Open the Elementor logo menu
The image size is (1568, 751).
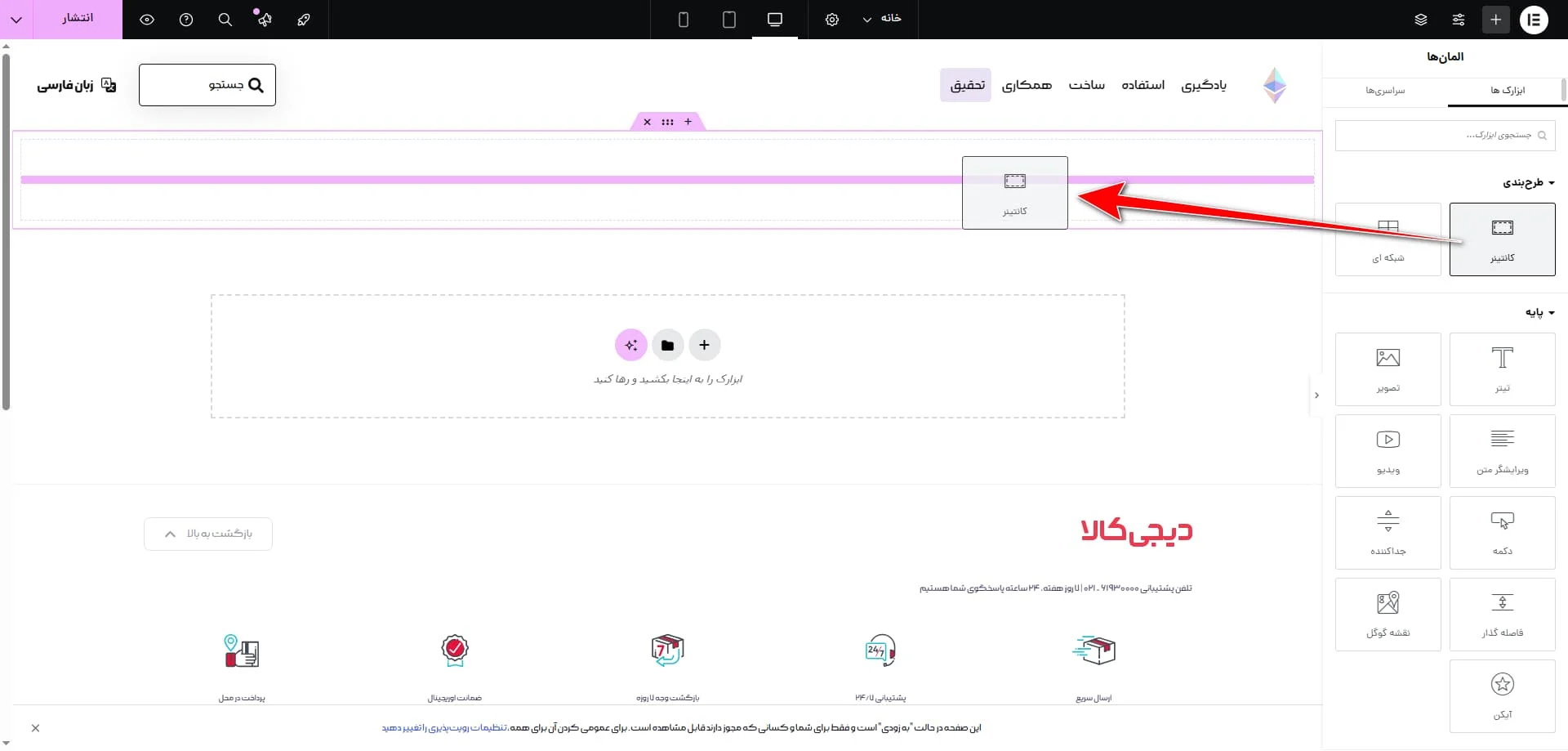(x=1533, y=20)
